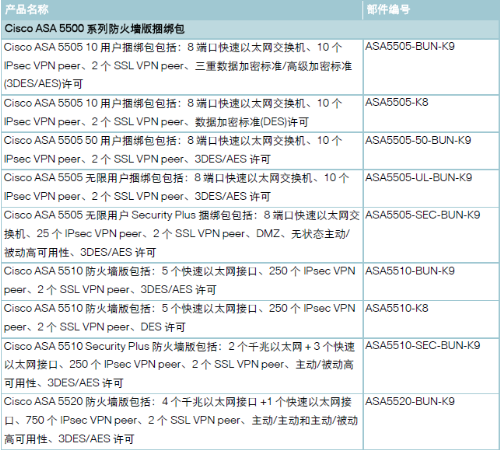Click part number ASA5510-SEC-BUN-K9
This screenshot has width=500, height=450.
[422, 345]
